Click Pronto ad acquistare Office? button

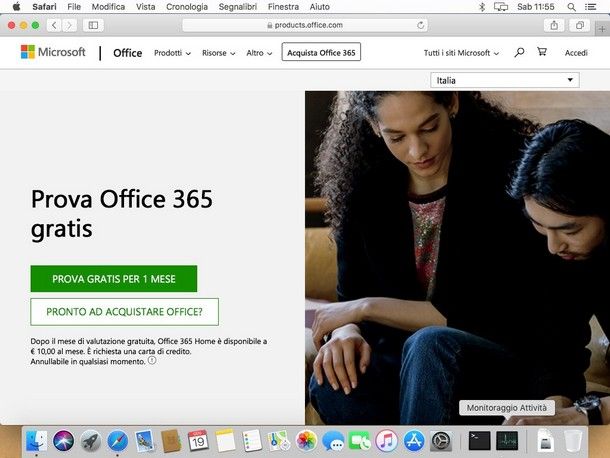click(124, 312)
